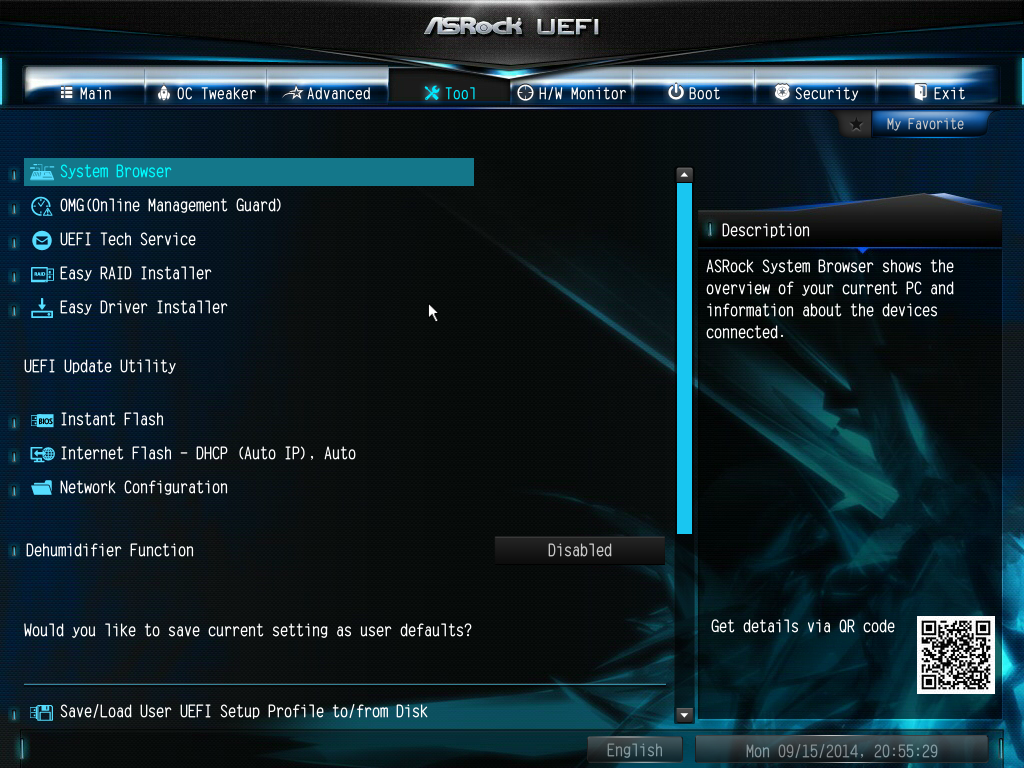Click the H/W Monitor gauge icon
This screenshot has height=768, width=1024.
point(525,93)
